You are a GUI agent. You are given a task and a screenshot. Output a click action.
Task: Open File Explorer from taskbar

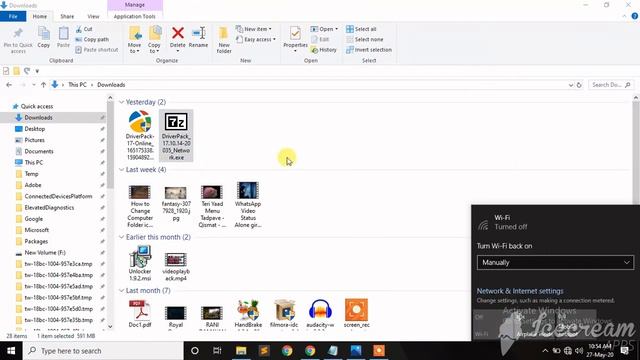pos(241,351)
